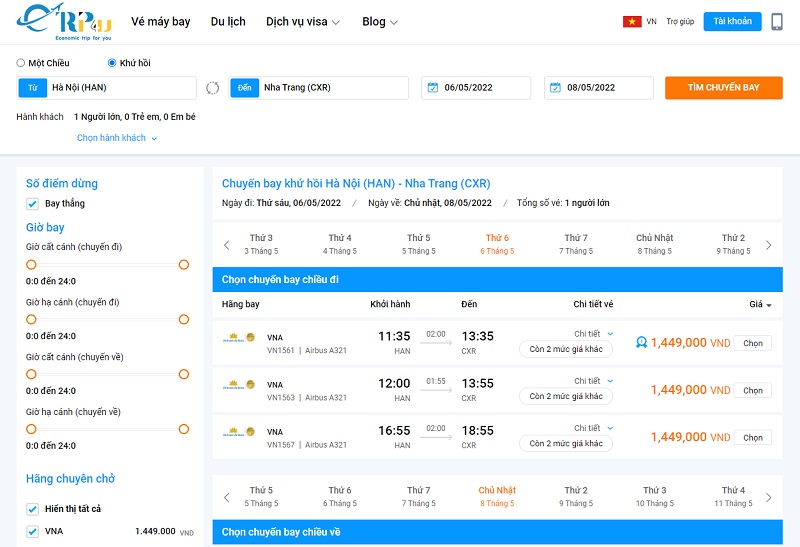Click the Vietnam flag language icon

tap(632, 21)
